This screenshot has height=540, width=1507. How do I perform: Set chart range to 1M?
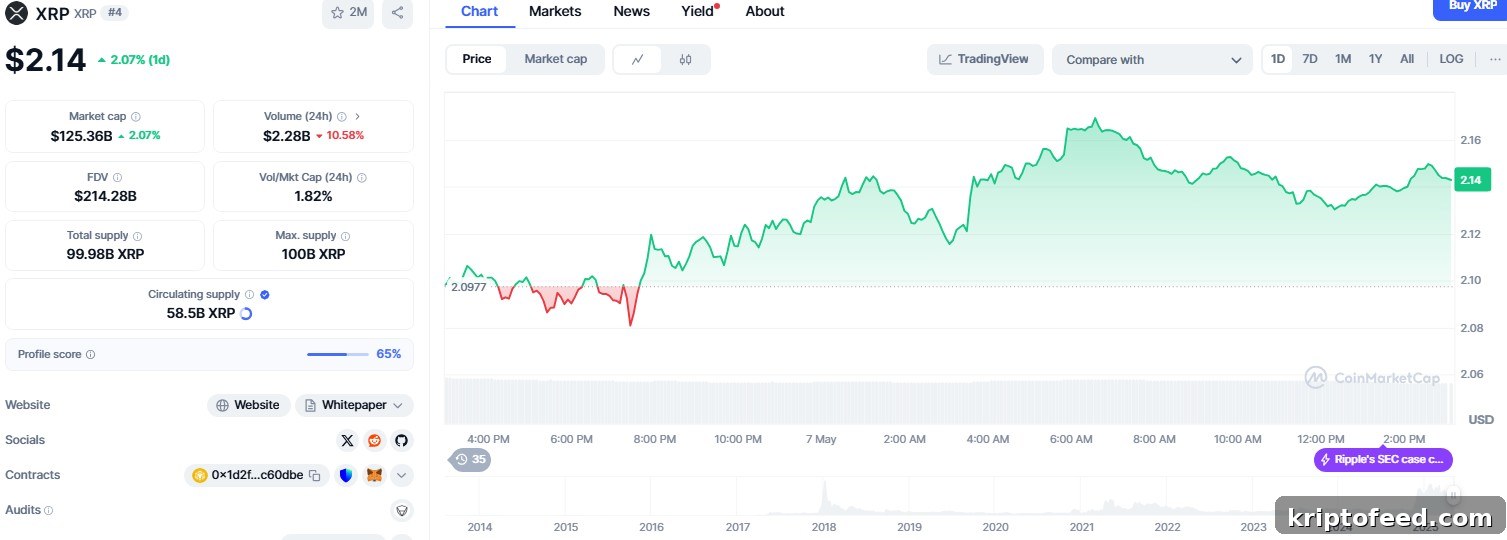(x=1343, y=59)
